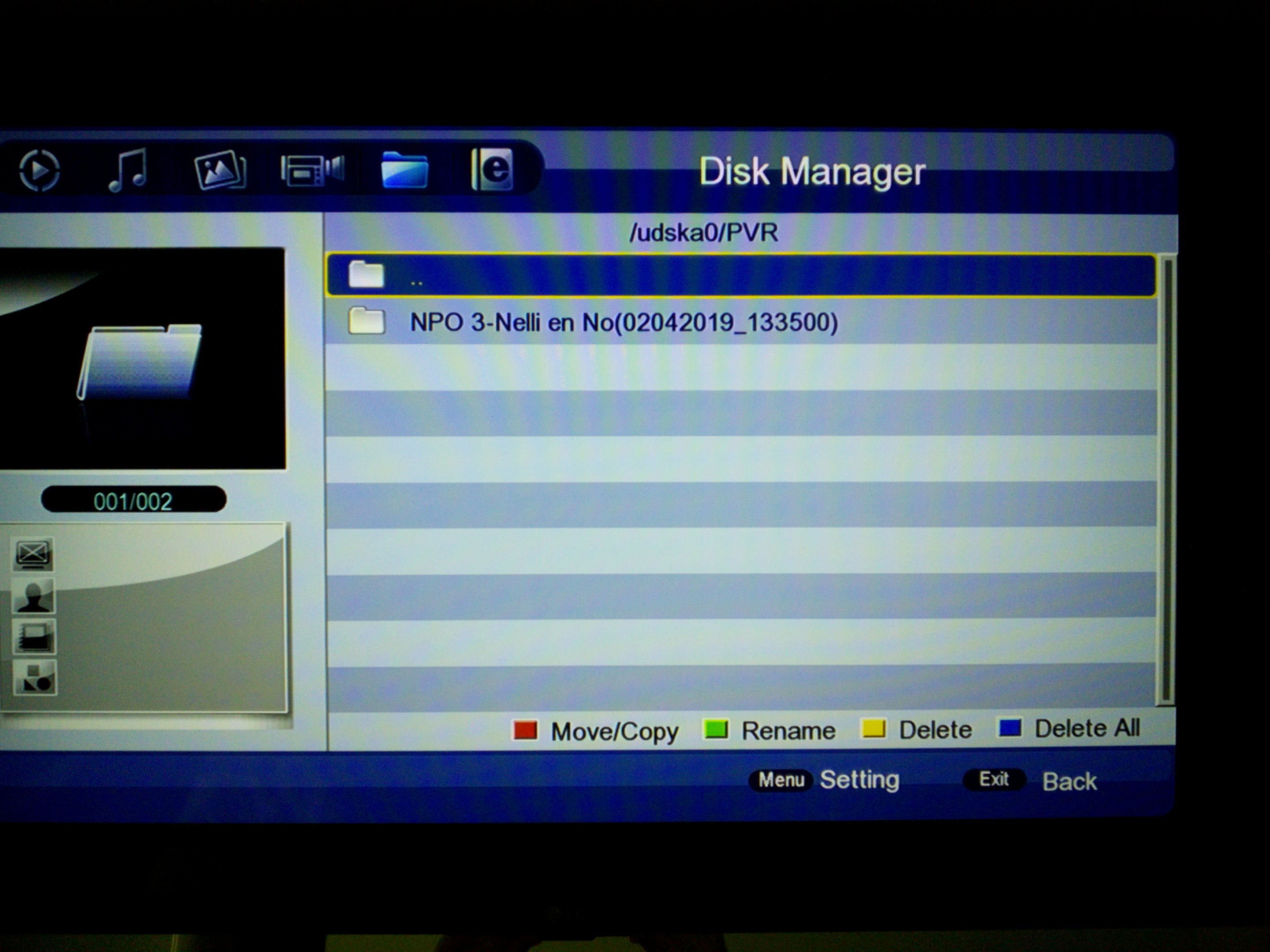The image size is (1270, 952).
Task: Choose the Delete All label
Action: point(1087,728)
